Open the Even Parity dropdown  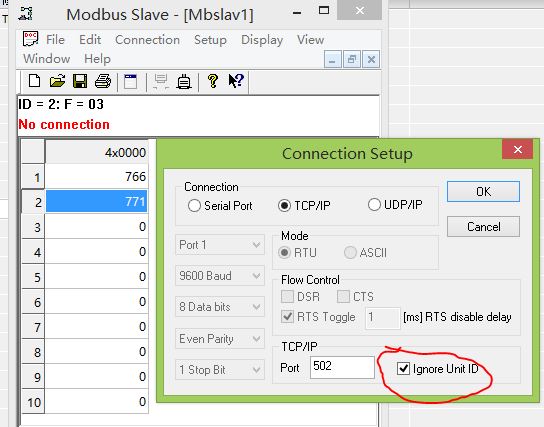point(220,339)
